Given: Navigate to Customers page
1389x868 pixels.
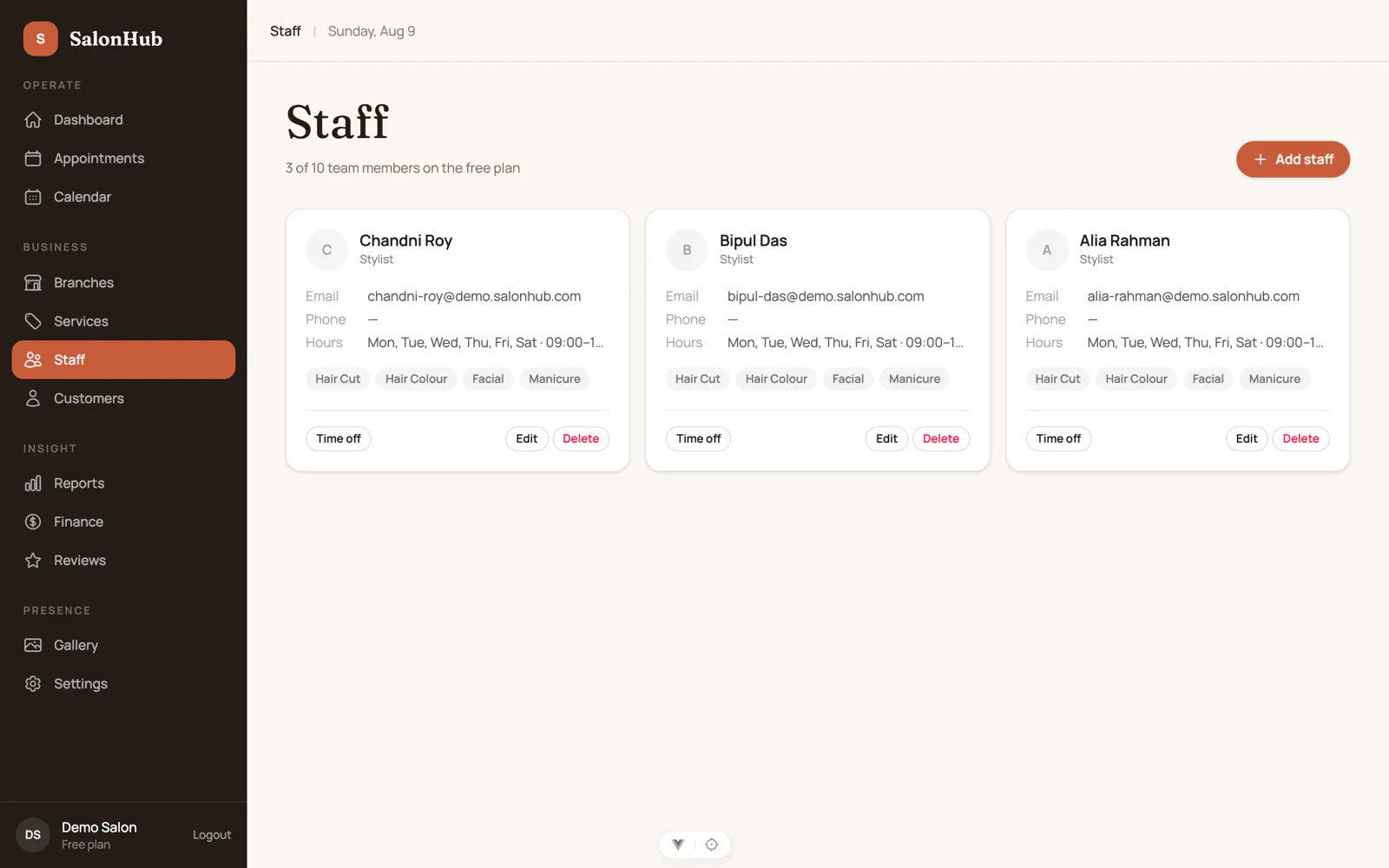Looking at the screenshot, I should 123,398.
